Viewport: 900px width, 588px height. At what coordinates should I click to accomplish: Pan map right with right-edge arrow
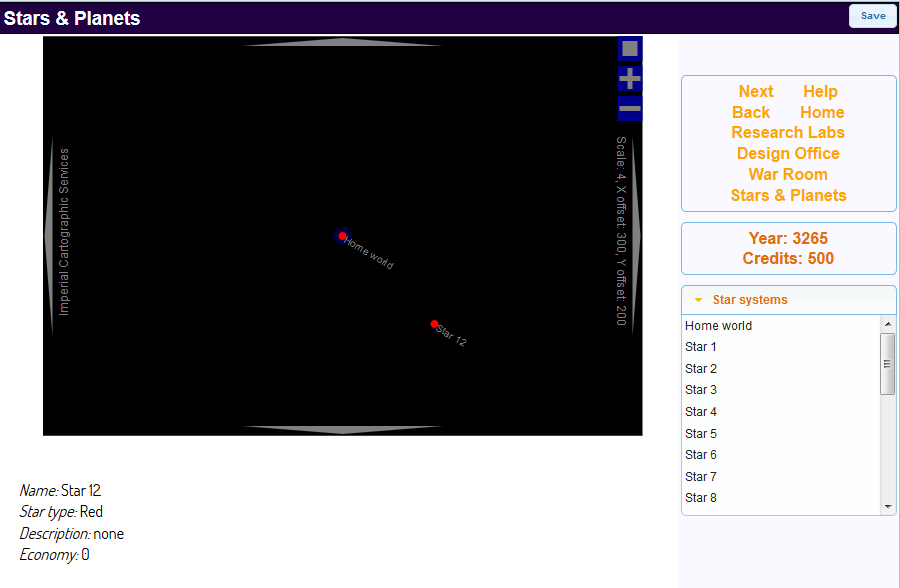[x=636, y=236]
